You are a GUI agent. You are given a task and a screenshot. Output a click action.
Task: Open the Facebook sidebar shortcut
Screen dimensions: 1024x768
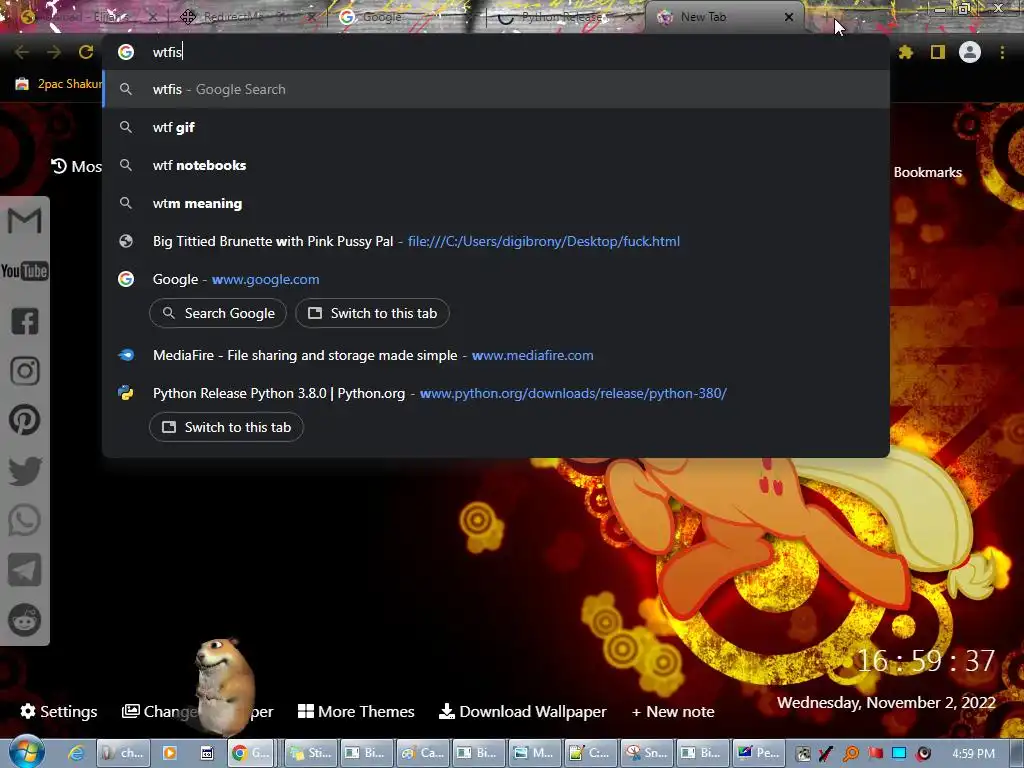[x=24, y=321]
